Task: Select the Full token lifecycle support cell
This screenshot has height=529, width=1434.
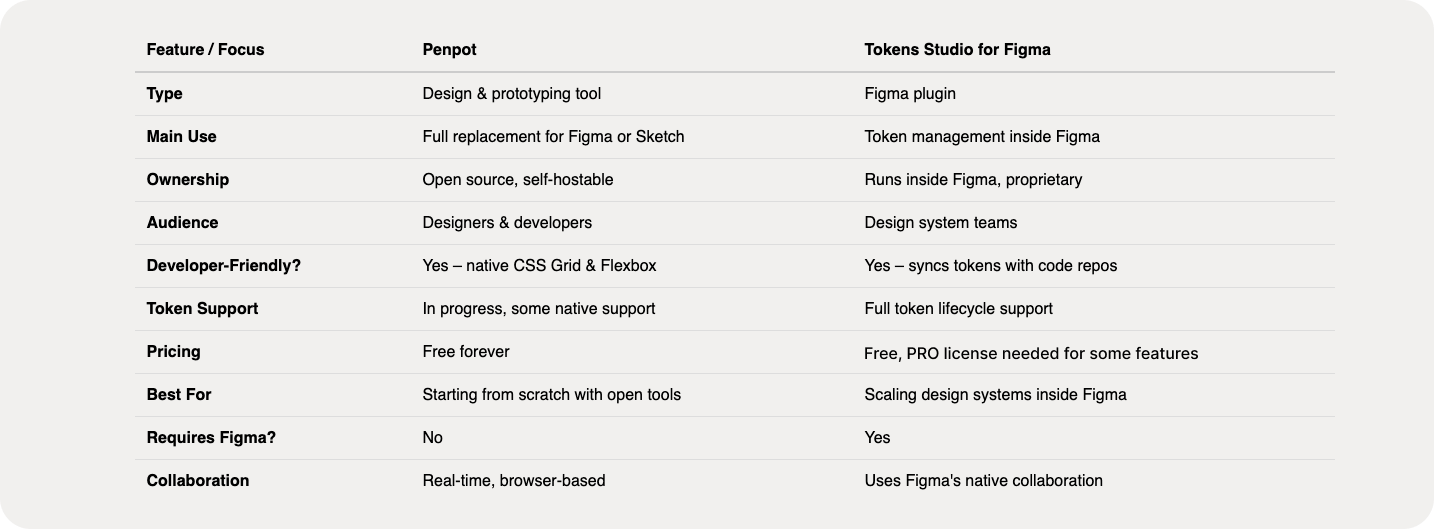Action: 958,309
